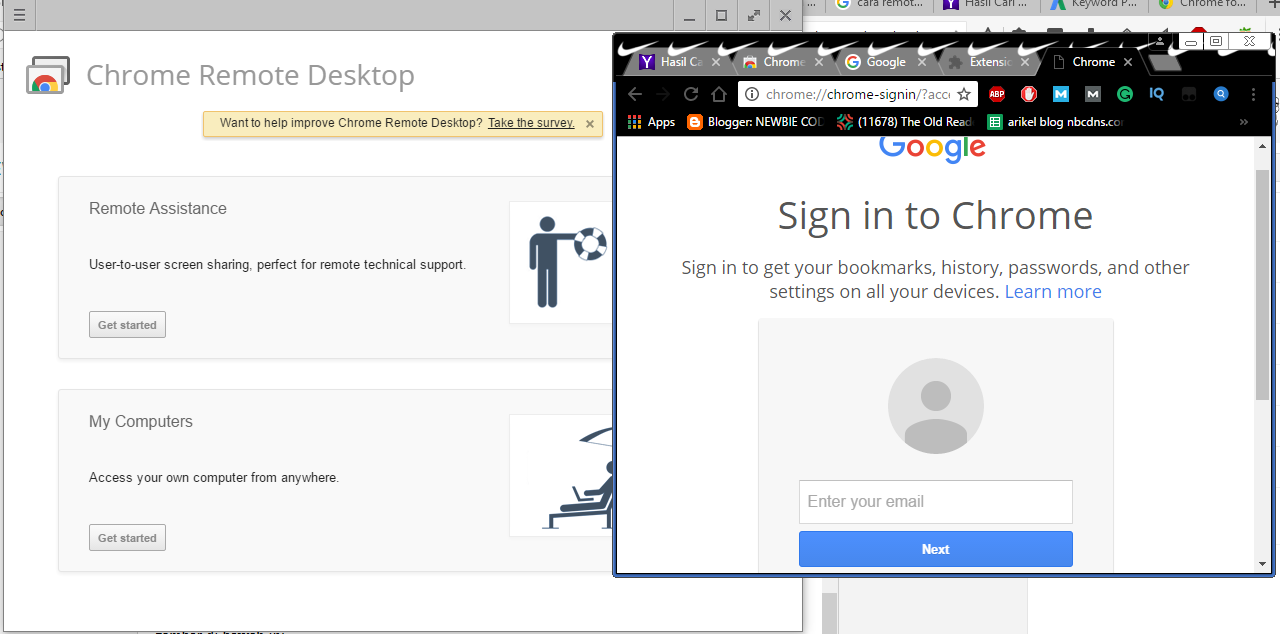Go to the home page
The height and width of the screenshot is (634, 1280).
pyautogui.click(x=718, y=94)
